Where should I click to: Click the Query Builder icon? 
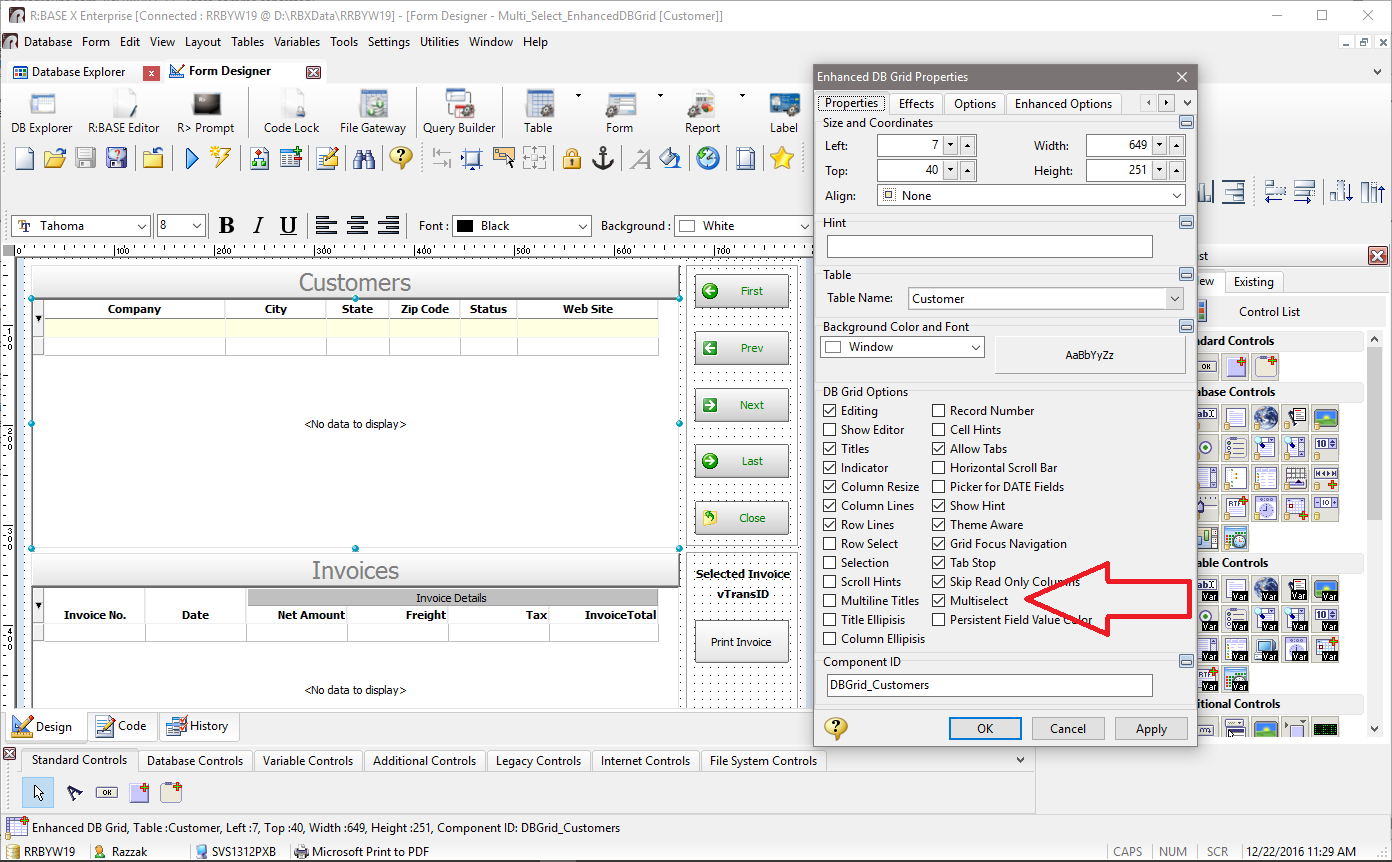tap(459, 111)
